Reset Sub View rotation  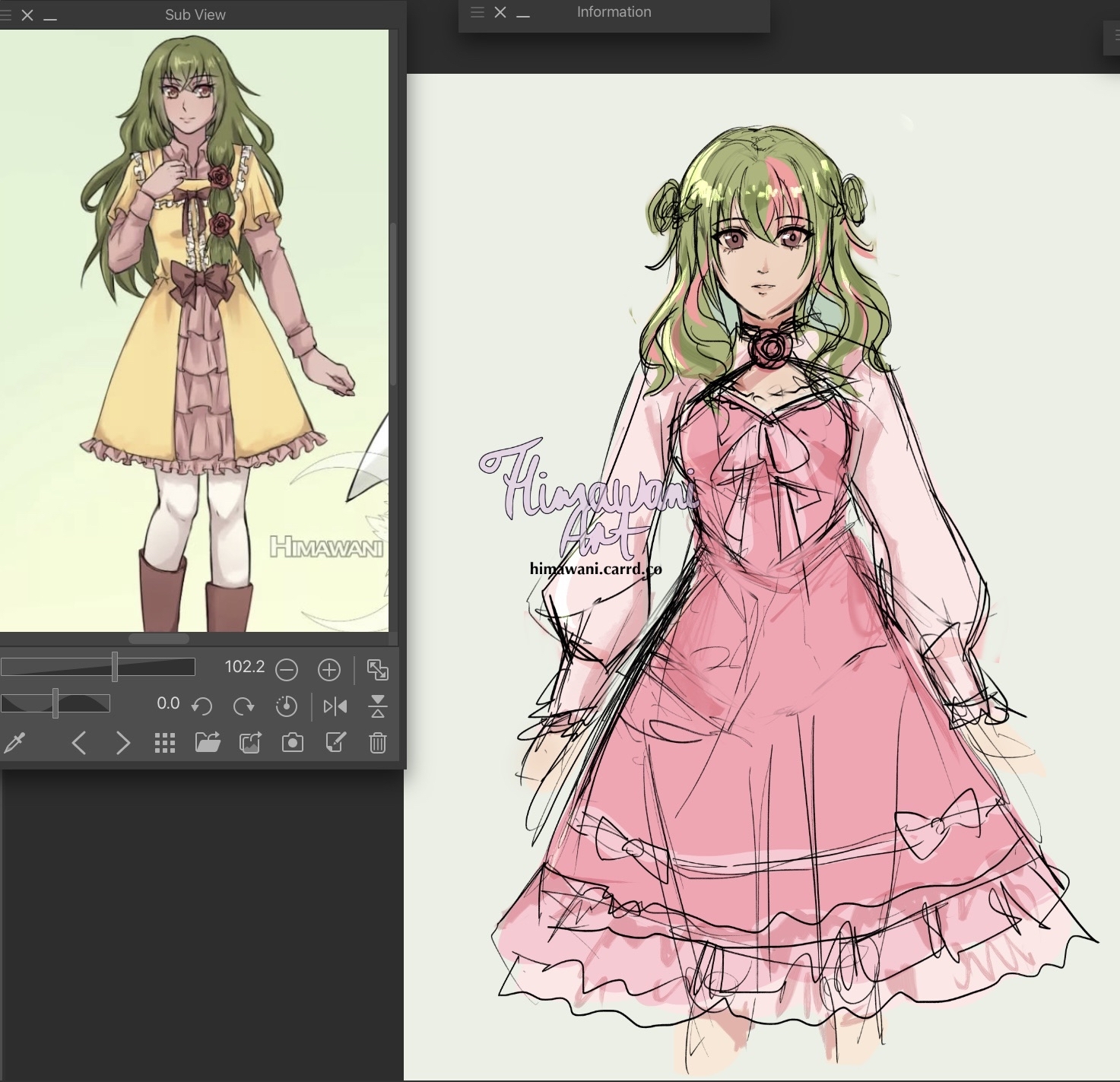287,706
